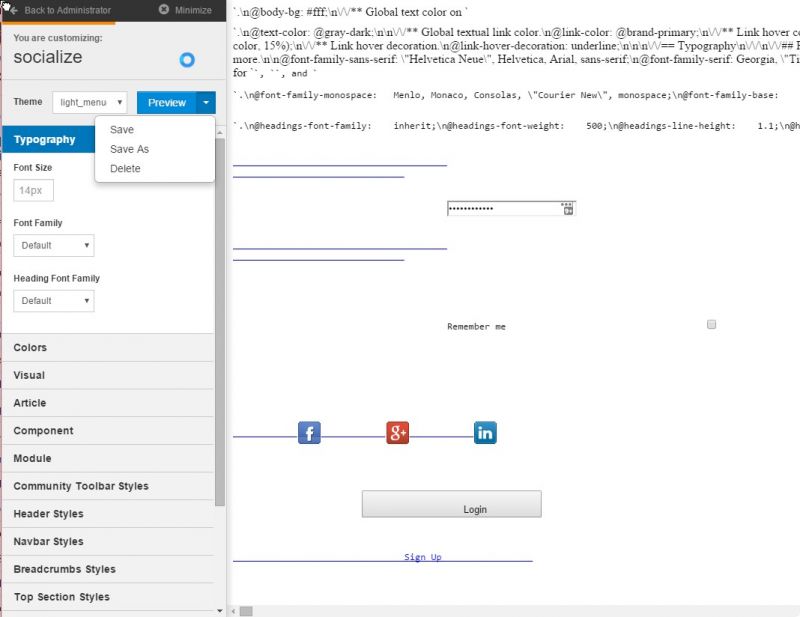Click the horizontal scrollbar thumb at bottom

[246, 611]
